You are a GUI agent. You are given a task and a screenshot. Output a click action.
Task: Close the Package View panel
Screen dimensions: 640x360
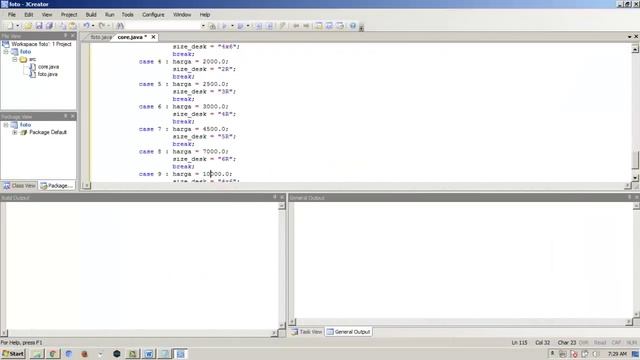(x=73, y=116)
